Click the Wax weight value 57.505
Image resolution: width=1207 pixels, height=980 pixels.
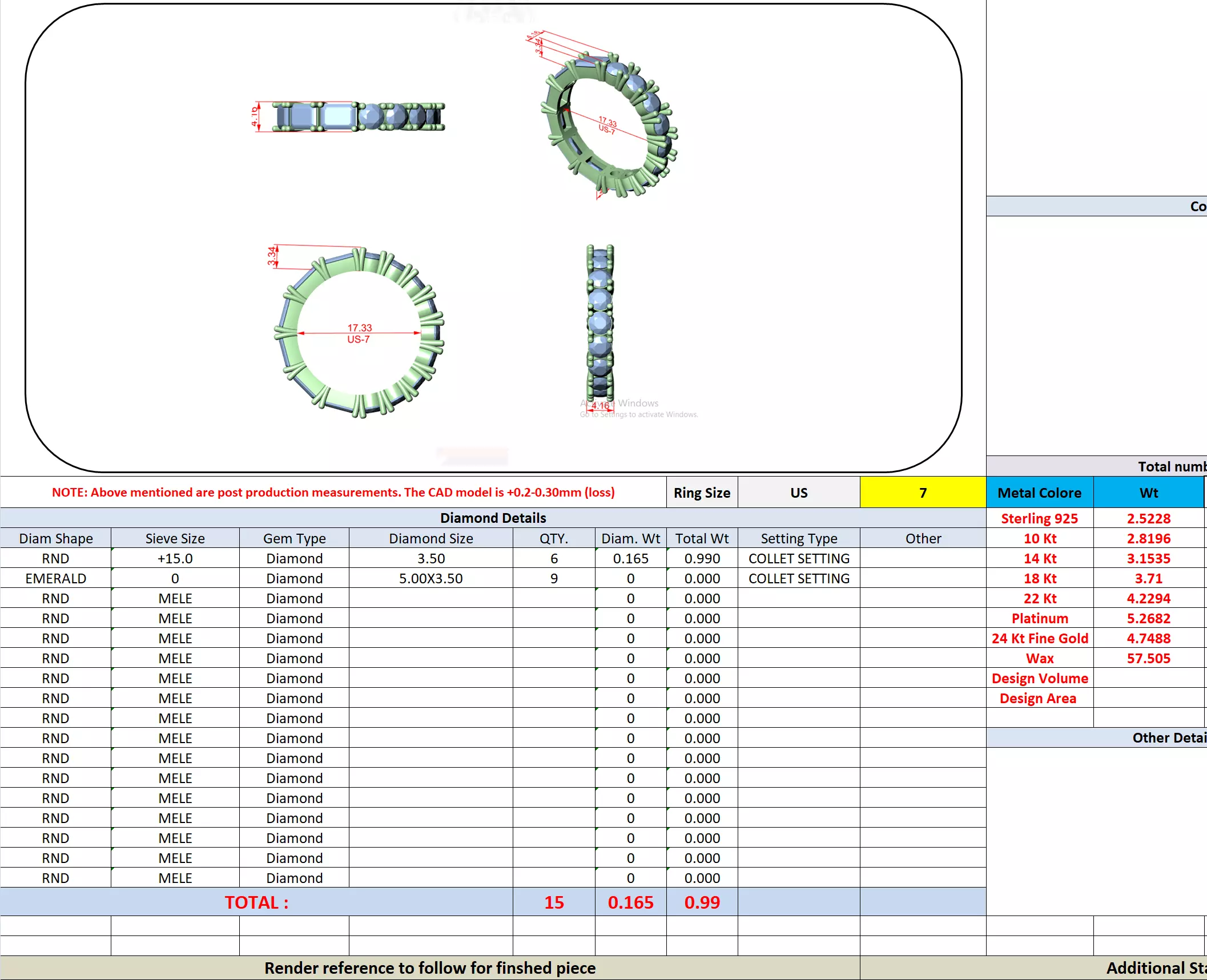pyautogui.click(x=1148, y=658)
